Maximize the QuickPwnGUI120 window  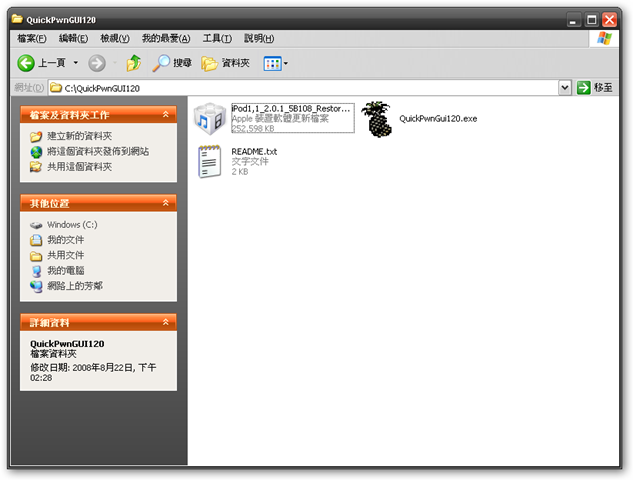[591, 20]
